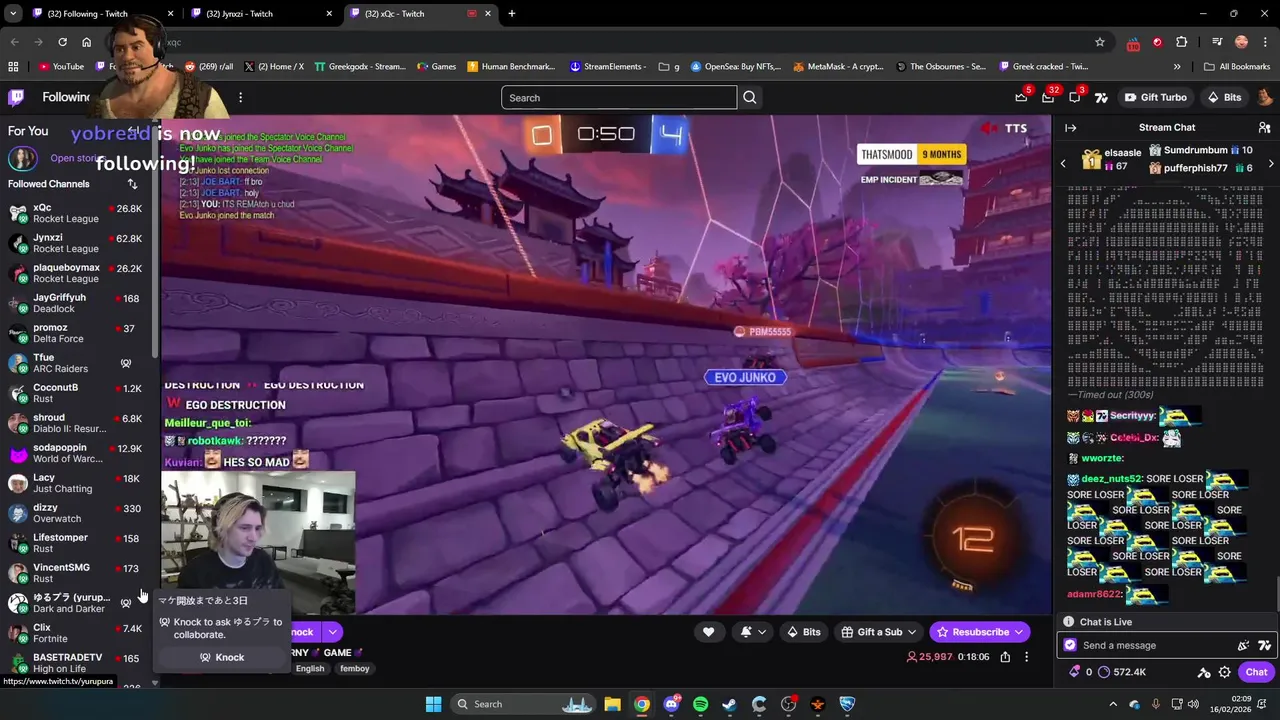Open the Clix channel in followed list
The width and height of the screenshot is (1280, 720).
(x=76, y=633)
